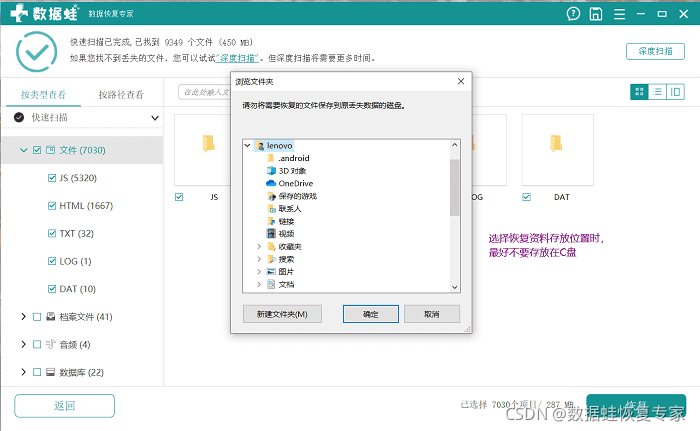This screenshot has width=700, height=431.
Task: Uncheck the LOG (1) checkbox
Action: click(x=52, y=261)
